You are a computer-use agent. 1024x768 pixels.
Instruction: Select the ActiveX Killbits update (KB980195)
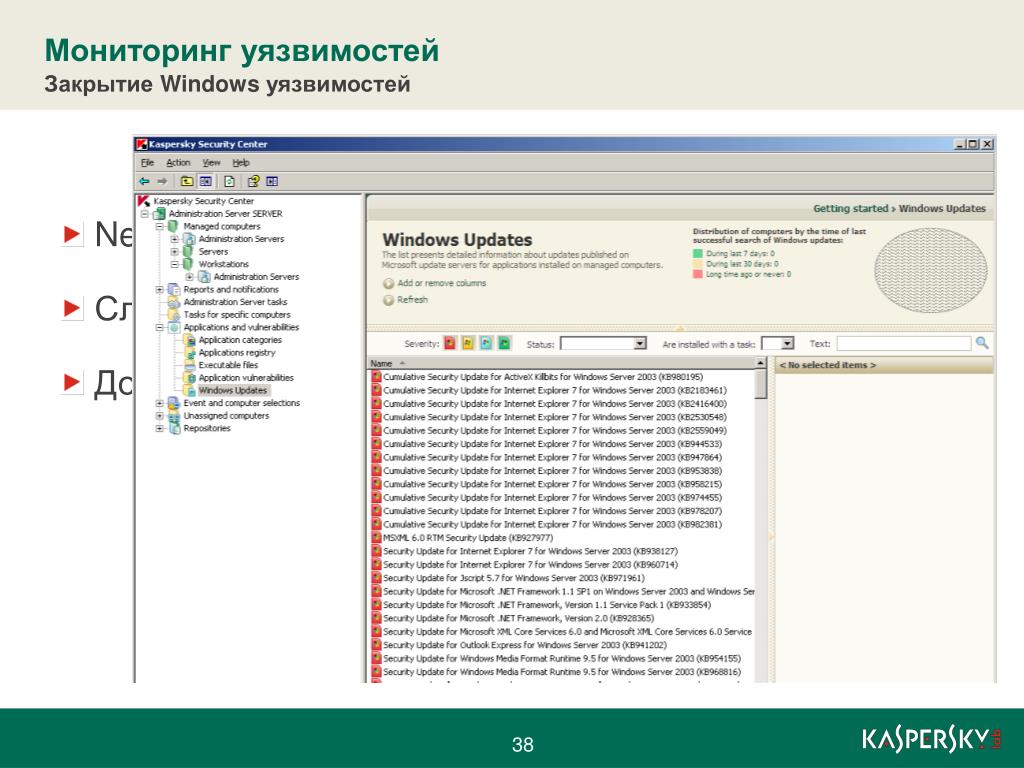point(543,377)
